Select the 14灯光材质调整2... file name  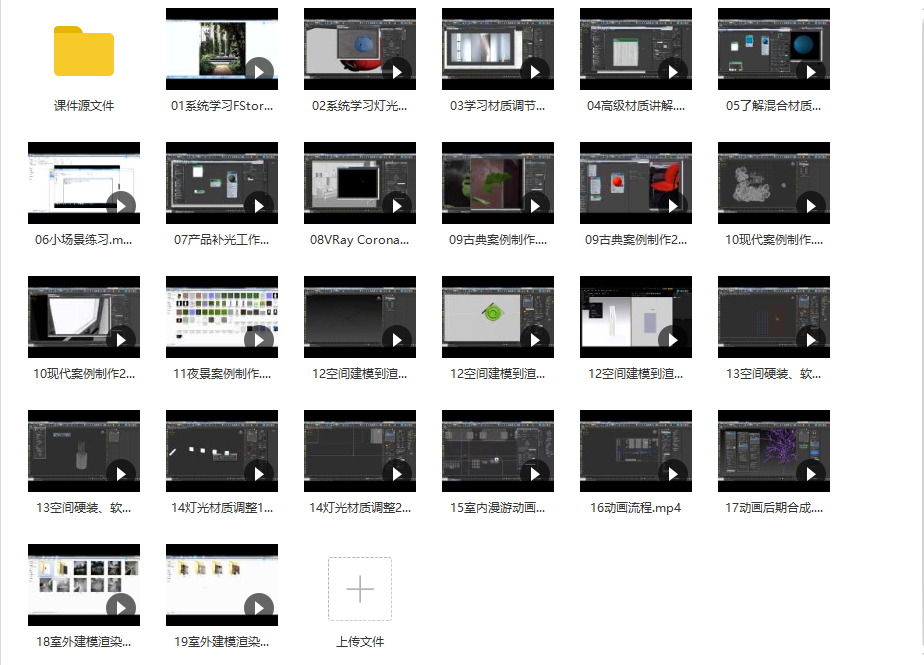[359, 508]
